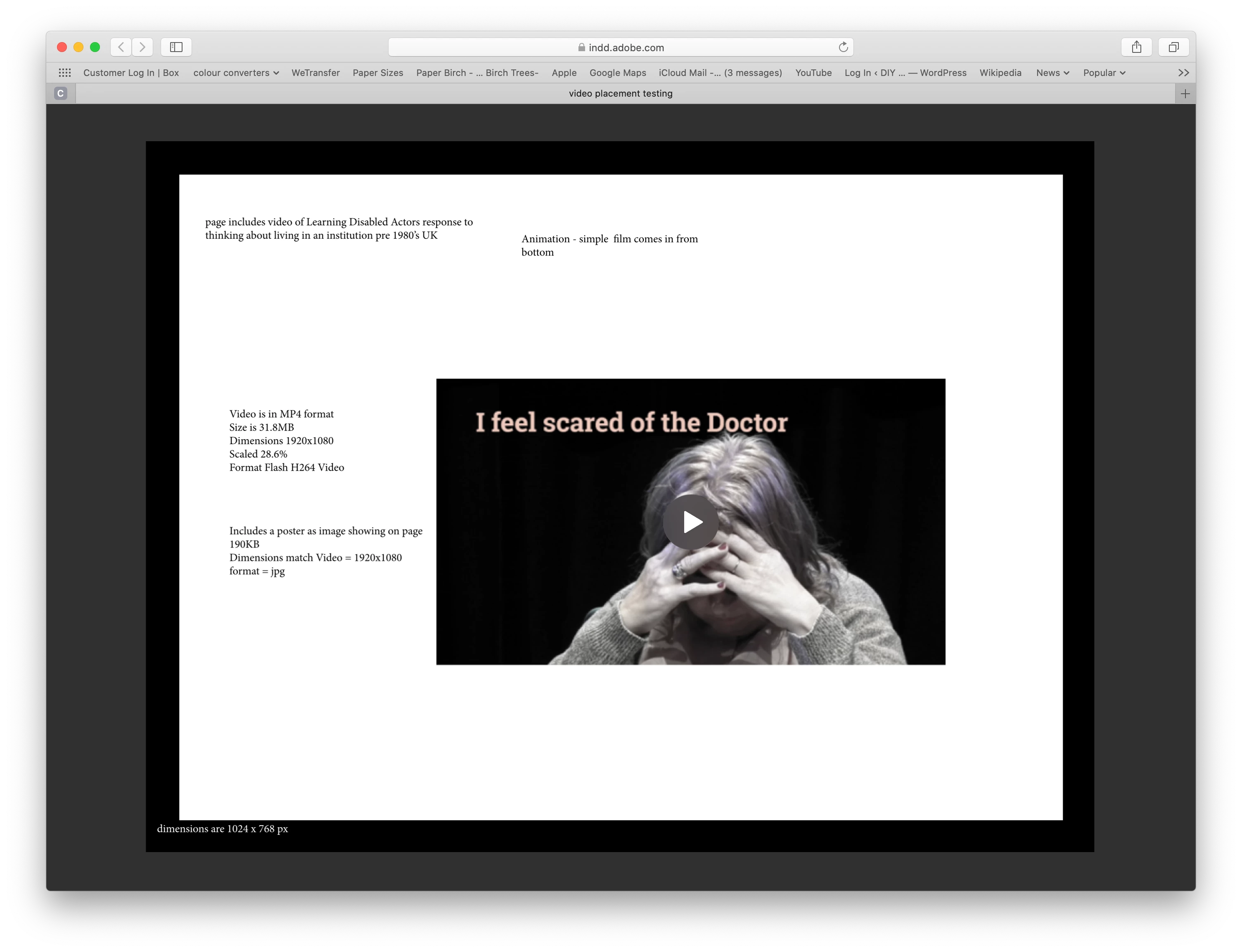Open the Google Maps bookmark
This screenshot has width=1242, height=952.
618,73
